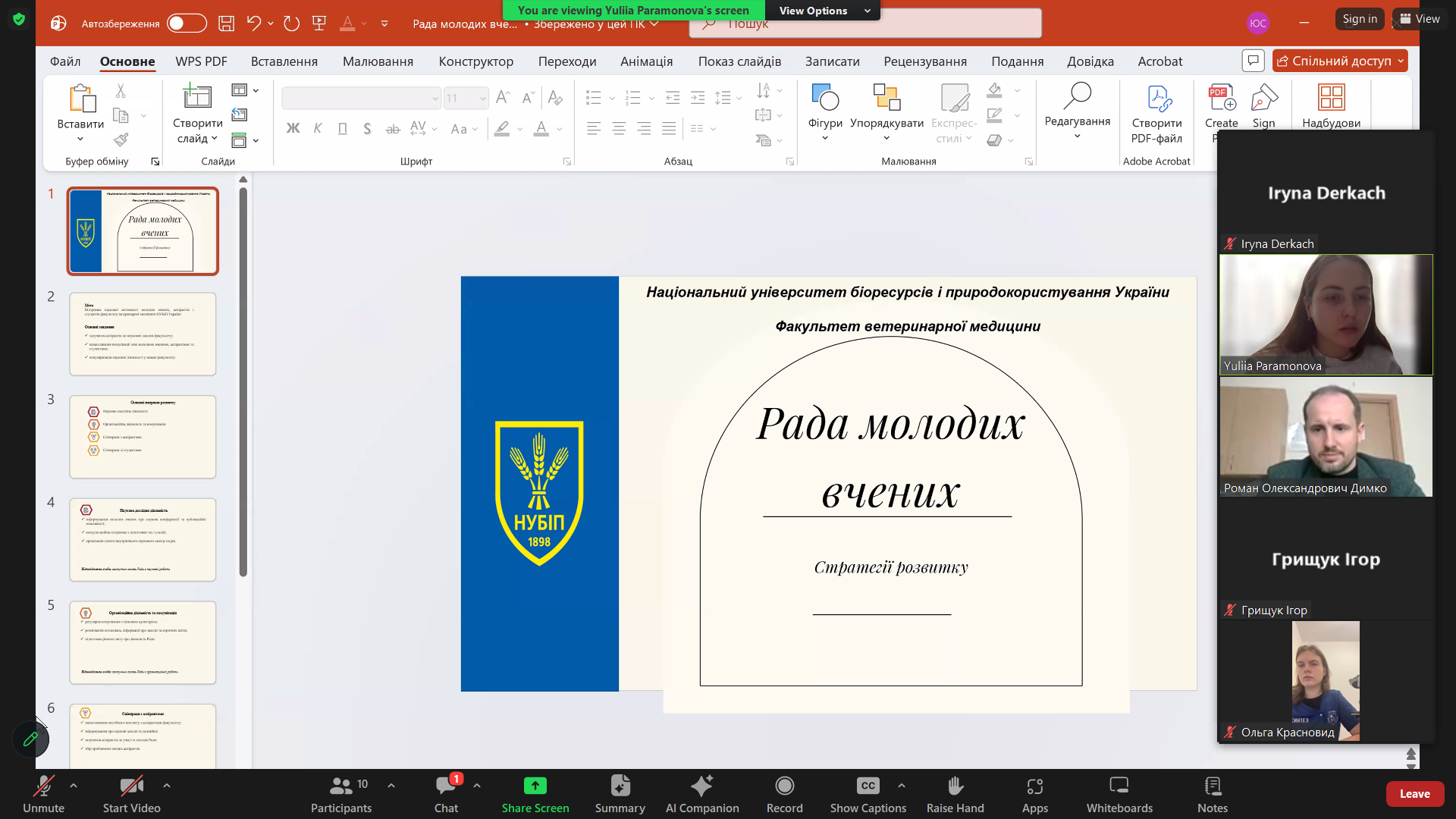Toggle the Автозбереження switch
1456x819 pixels.
coord(187,24)
